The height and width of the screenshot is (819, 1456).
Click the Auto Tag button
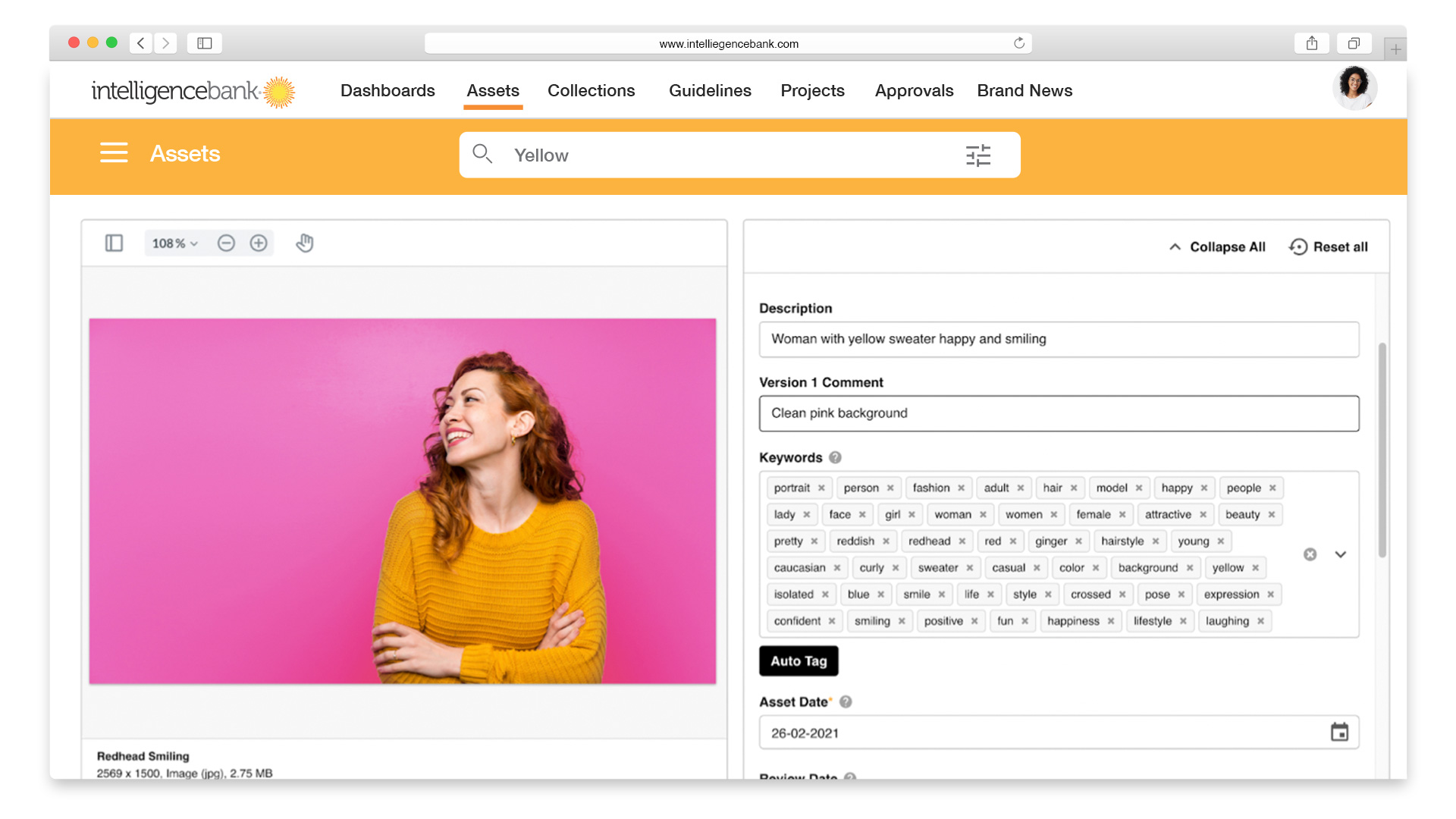[799, 661]
